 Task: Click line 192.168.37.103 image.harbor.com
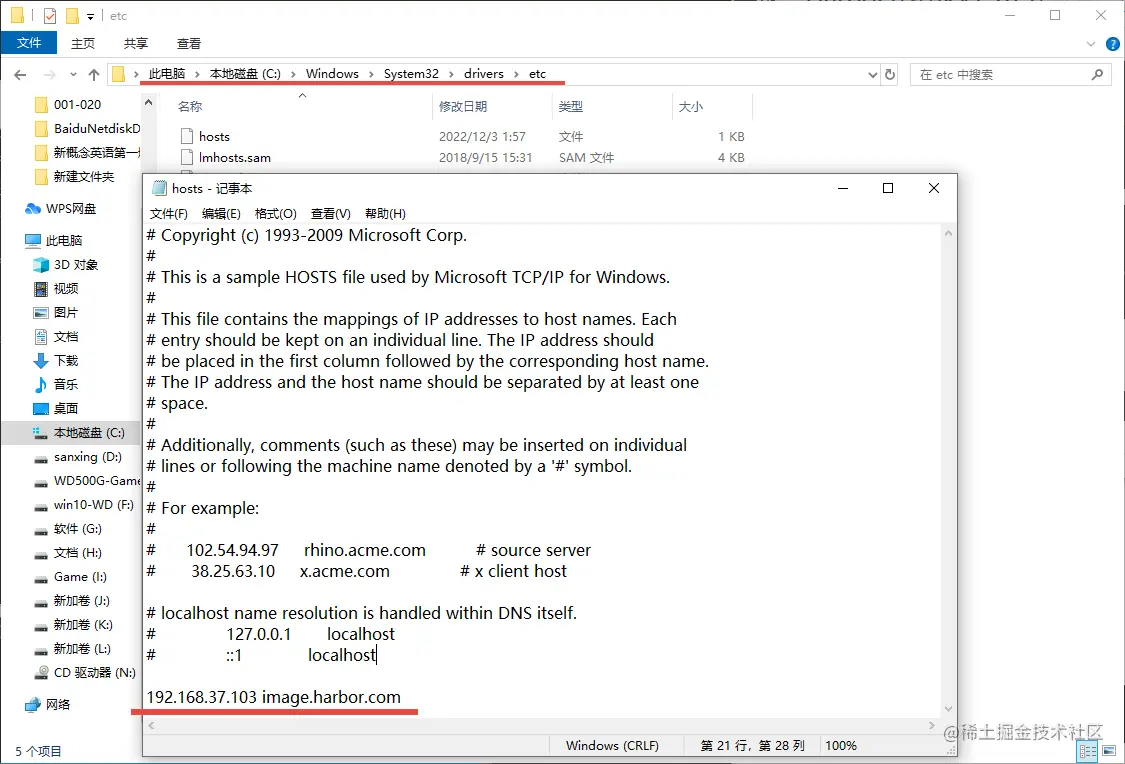pos(273,697)
